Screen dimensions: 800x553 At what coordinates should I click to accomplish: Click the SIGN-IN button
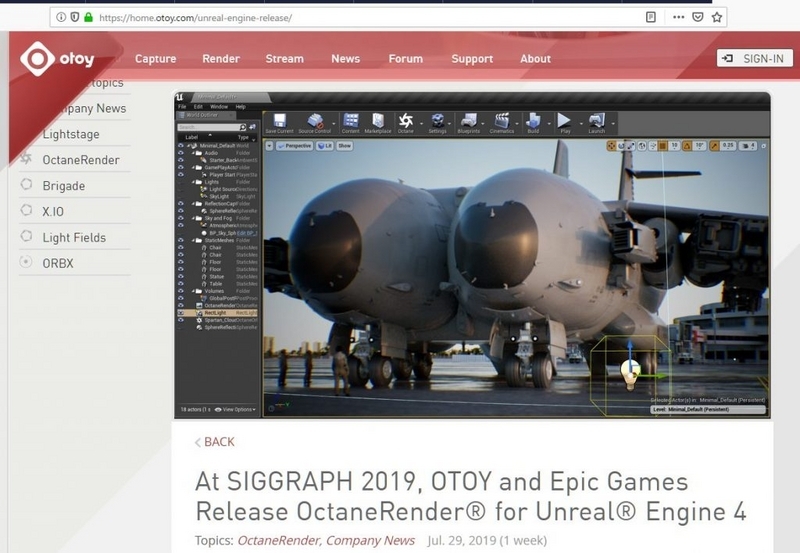[755, 58]
